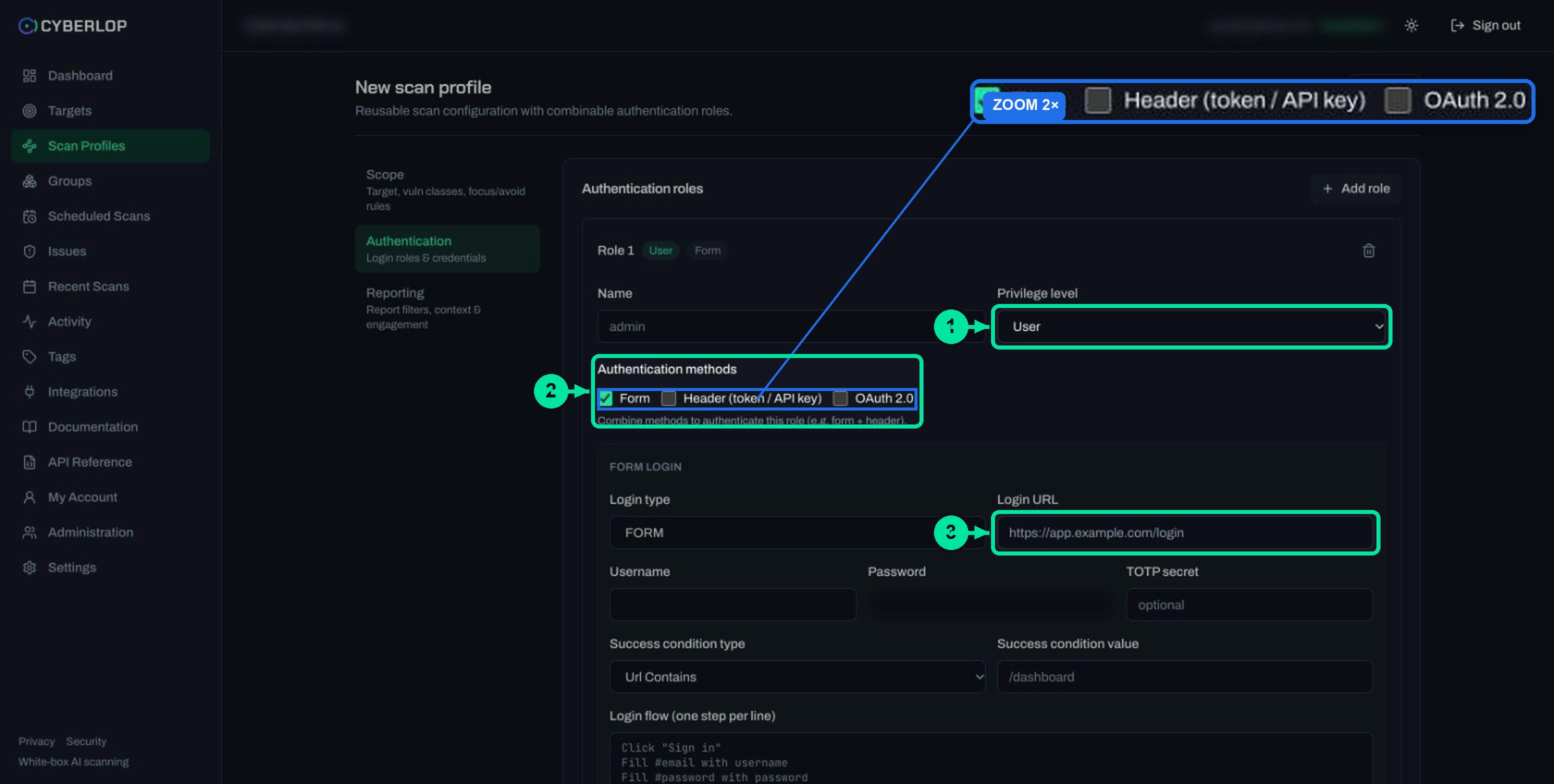
Task: Click the API Reference file icon
Action: (x=29, y=462)
